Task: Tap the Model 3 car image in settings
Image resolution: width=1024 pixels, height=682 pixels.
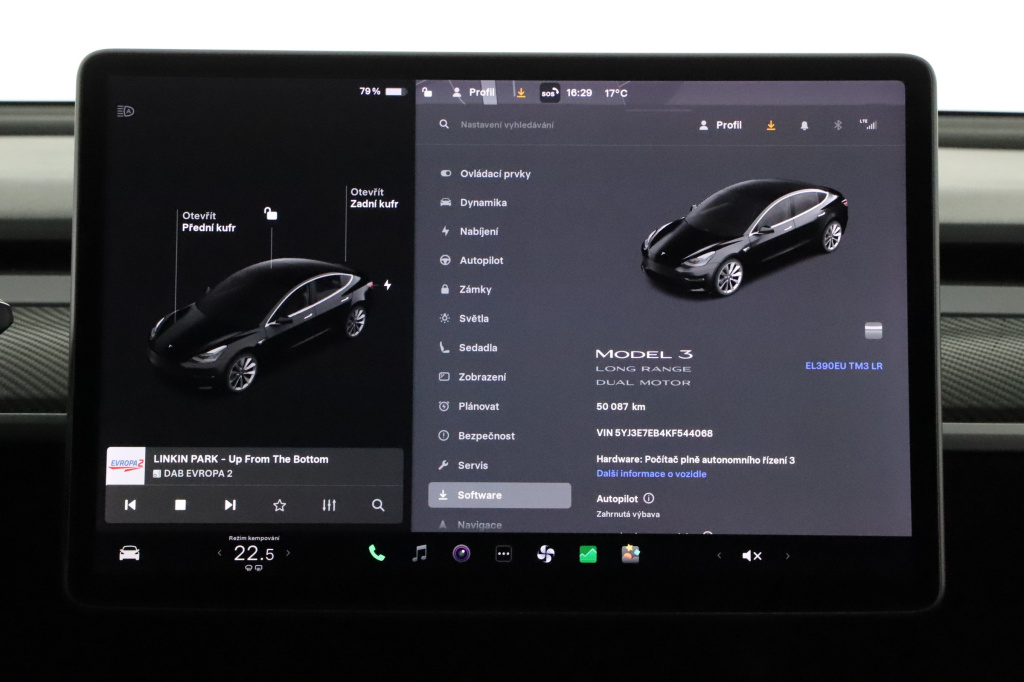Action: [x=744, y=238]
